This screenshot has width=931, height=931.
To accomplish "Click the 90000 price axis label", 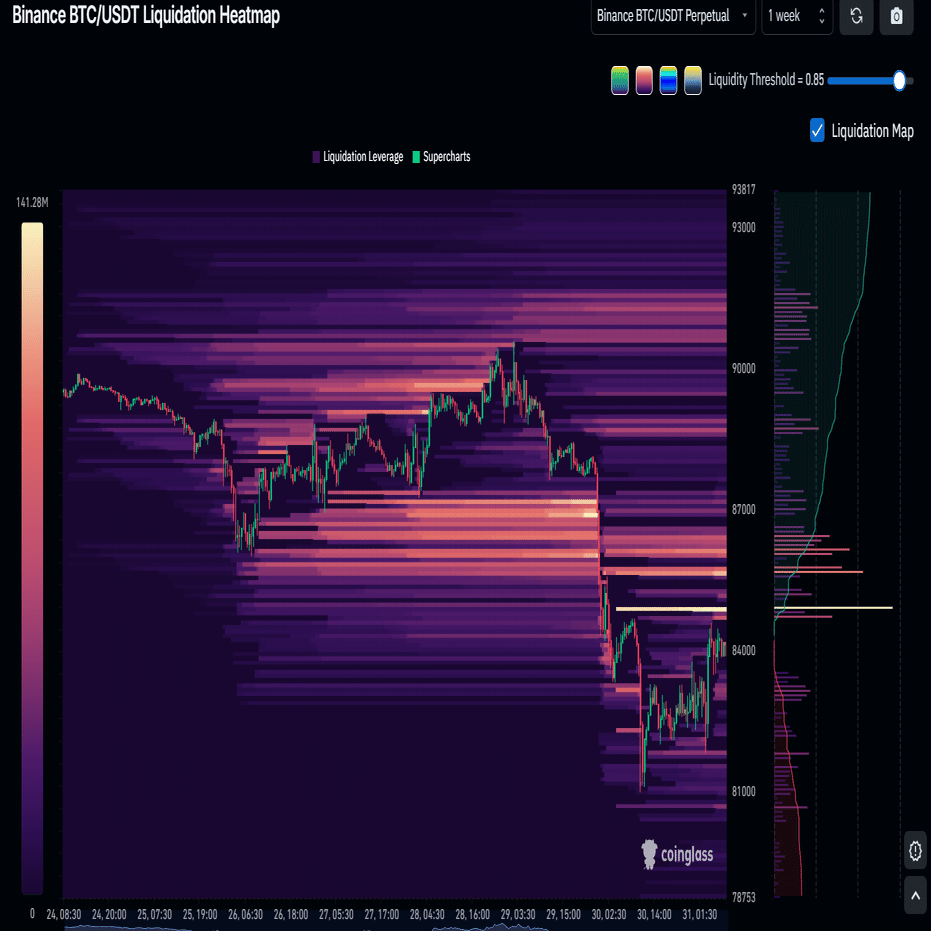I will 743,369.
